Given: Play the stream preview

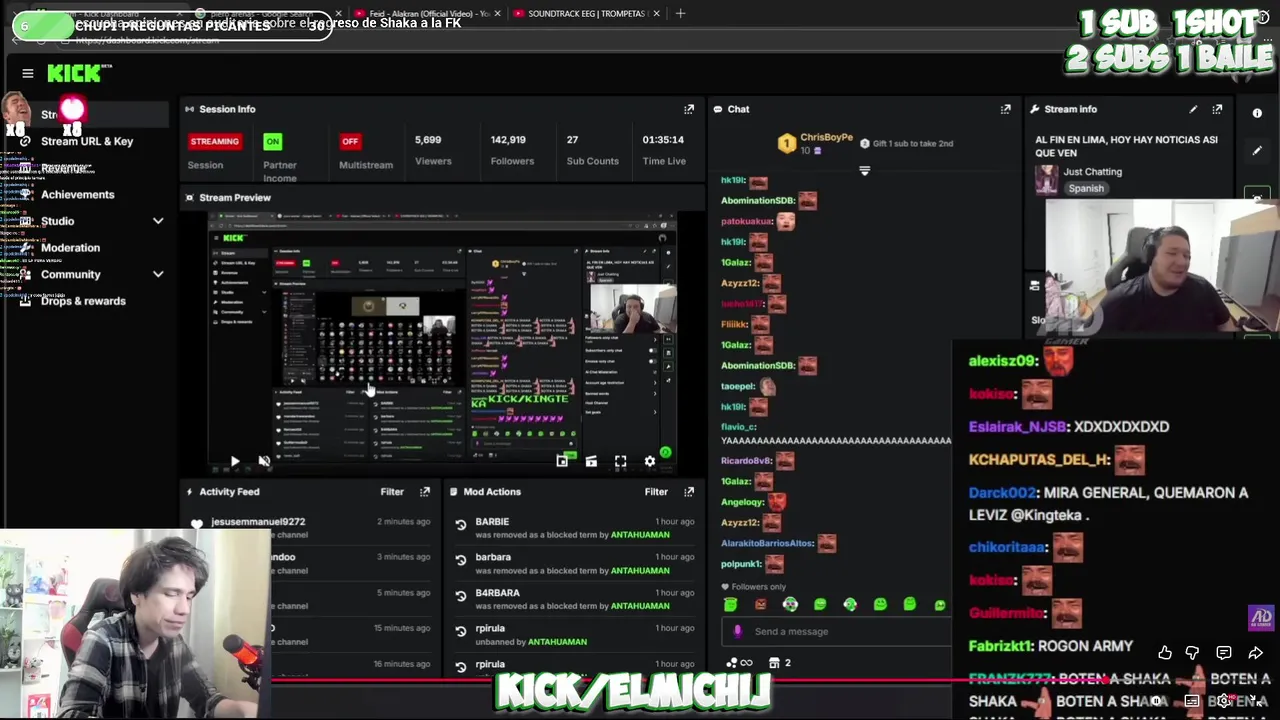Looking at the screenshot, I should (x=234, y=461).
